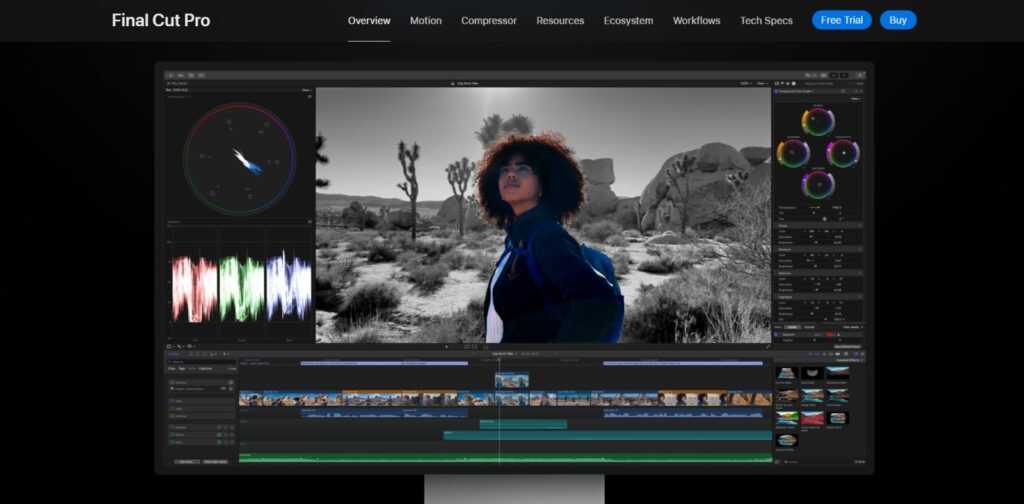Viewport: 1024px width, 504px height.
Task: Open the Motion tab in the navigation
Action: tap(425, 20)
